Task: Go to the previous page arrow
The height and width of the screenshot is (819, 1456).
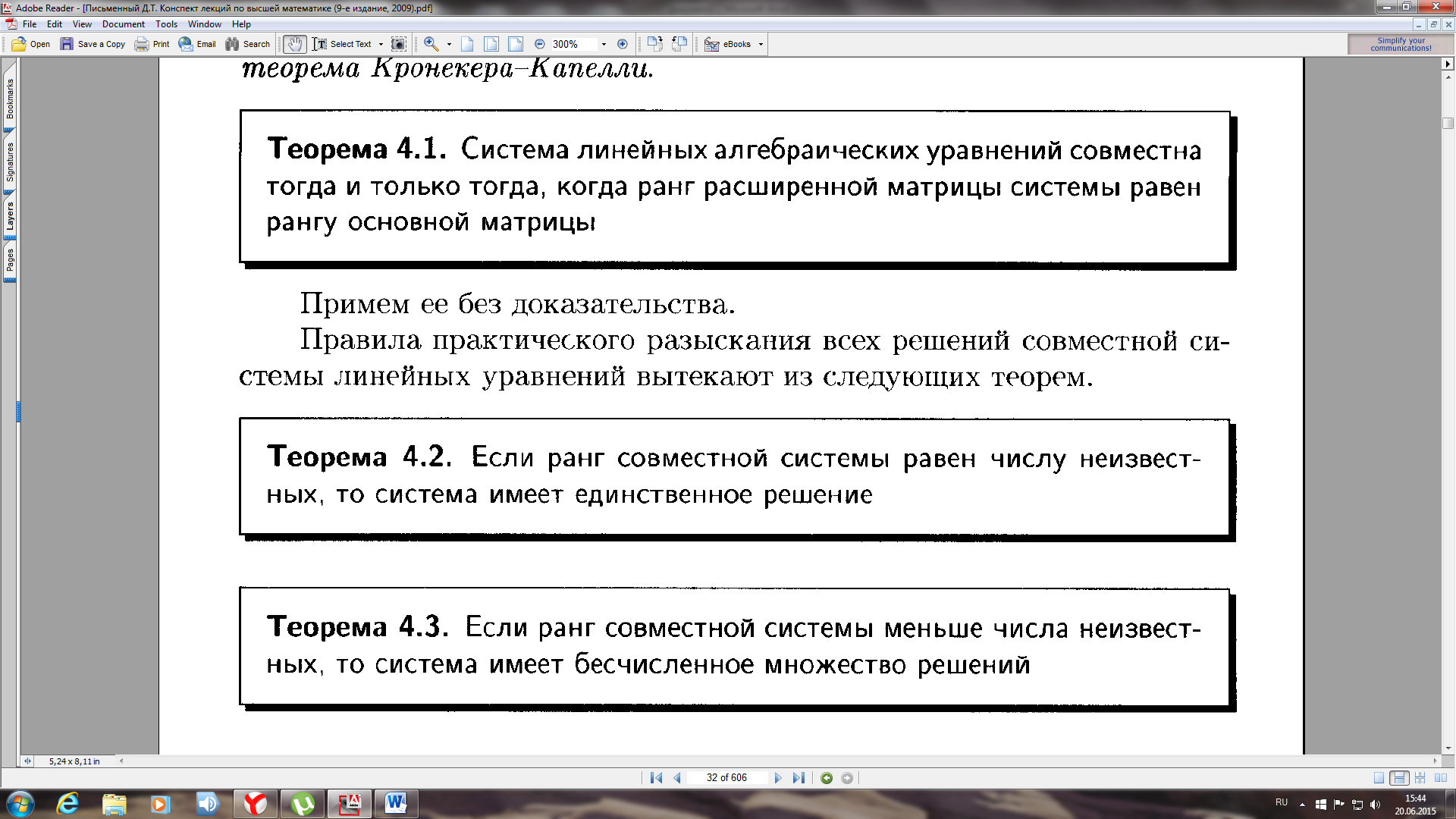Action: pos(677,778)
